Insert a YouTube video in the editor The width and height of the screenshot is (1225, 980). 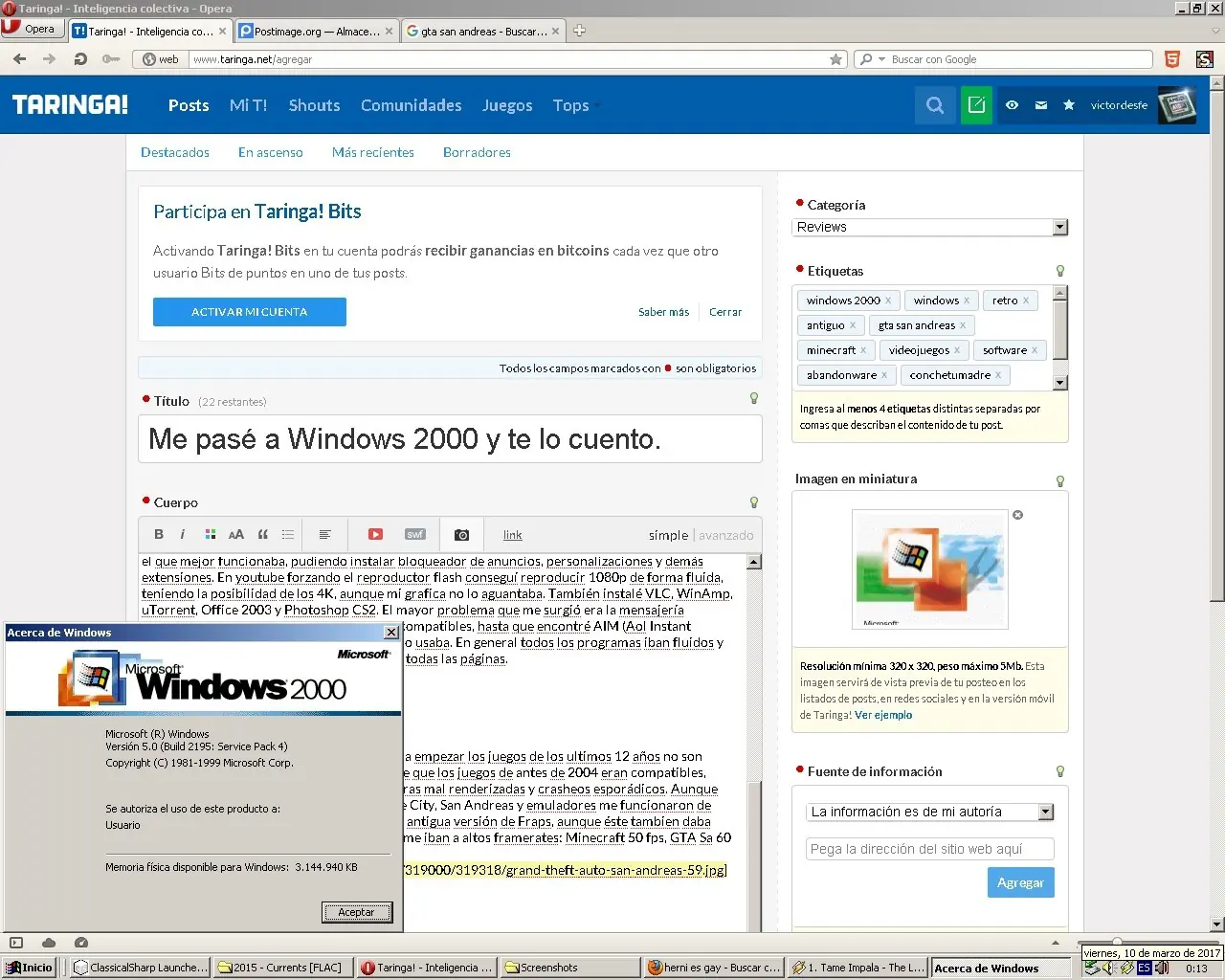[375, 535]
